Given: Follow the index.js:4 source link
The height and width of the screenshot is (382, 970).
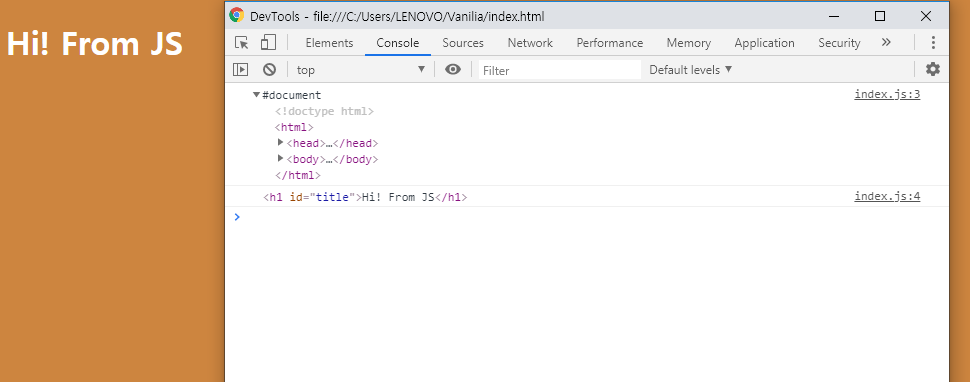Looking at the screenshot, I should pos(887,197).
